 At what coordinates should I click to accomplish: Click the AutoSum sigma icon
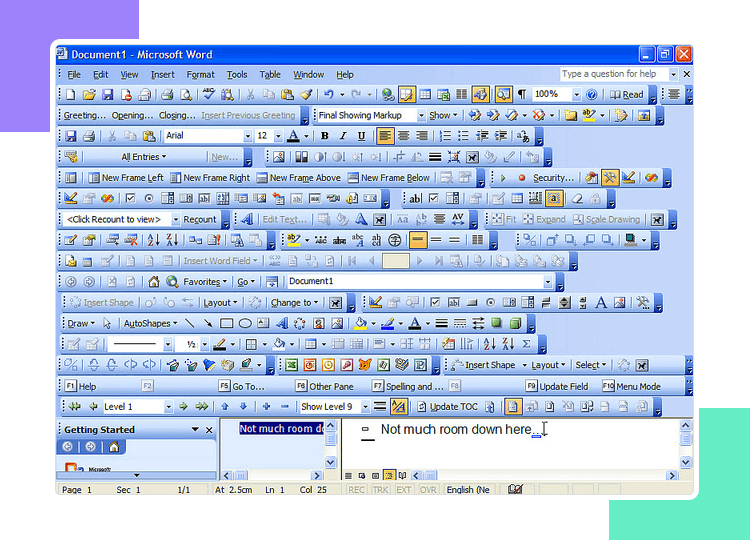click(x=526, y=344)
